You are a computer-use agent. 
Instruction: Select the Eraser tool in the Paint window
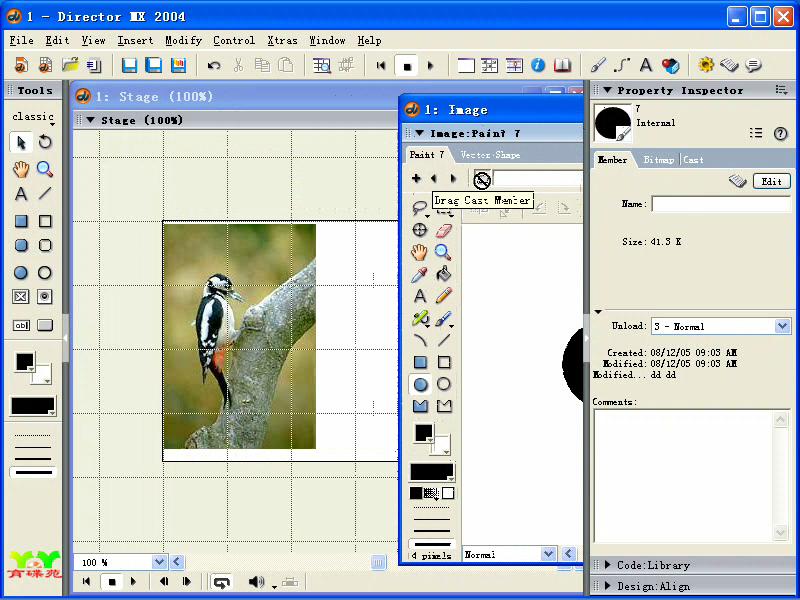[x=444, y=230]
